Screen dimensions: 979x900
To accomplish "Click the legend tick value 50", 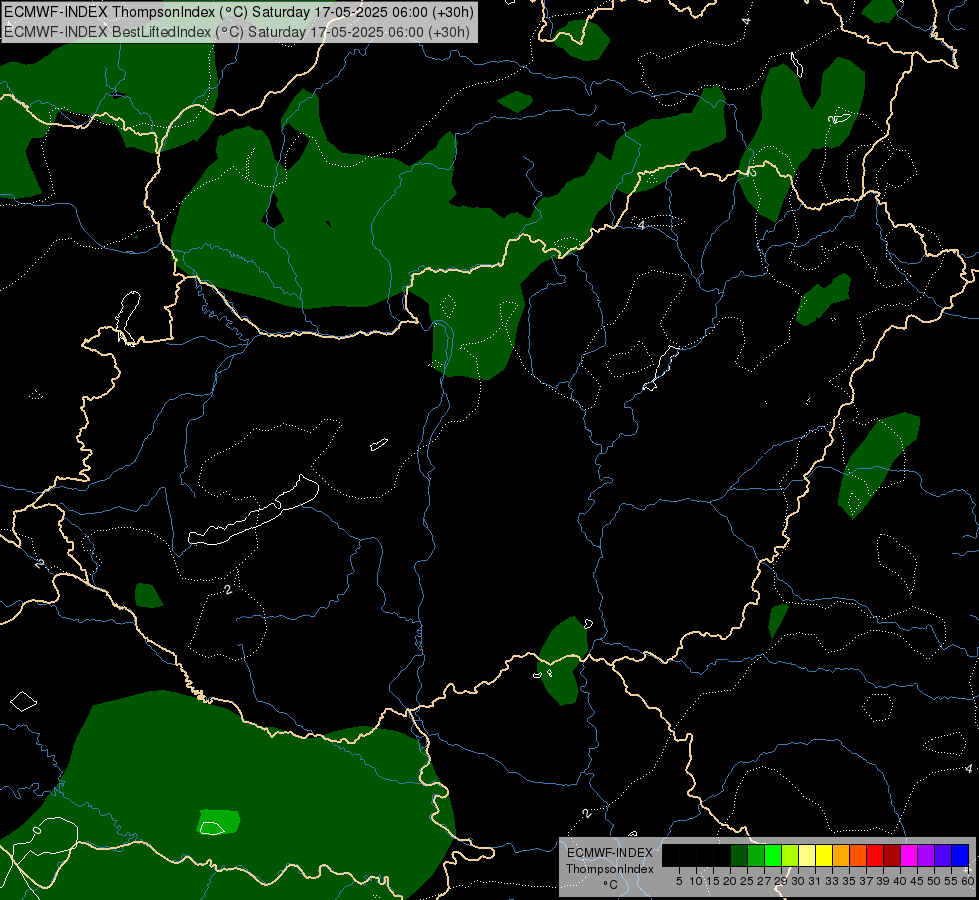I will pyautogui.click(x=934, y=881).
